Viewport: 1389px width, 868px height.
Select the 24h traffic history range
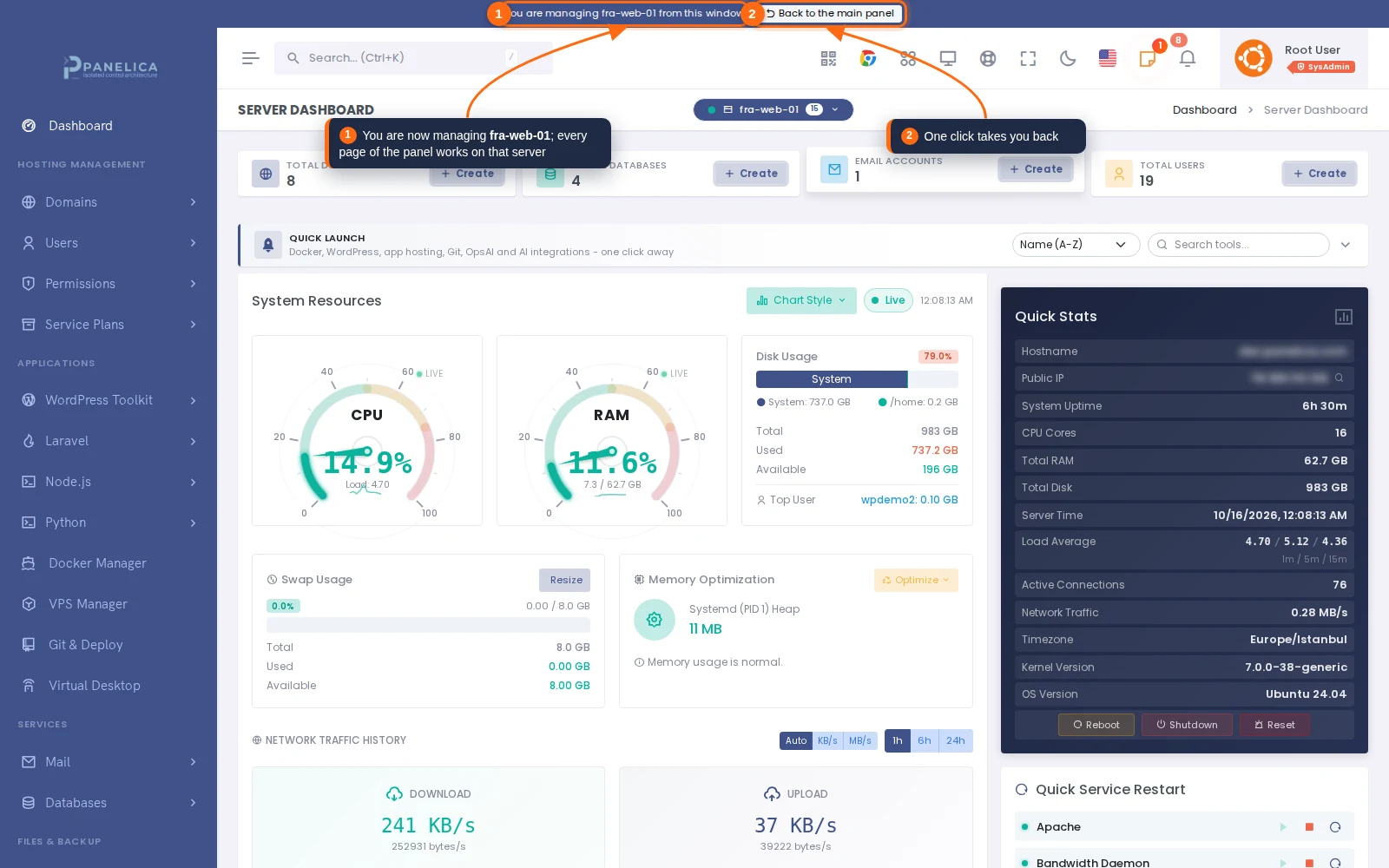click(x=956, y=740)
